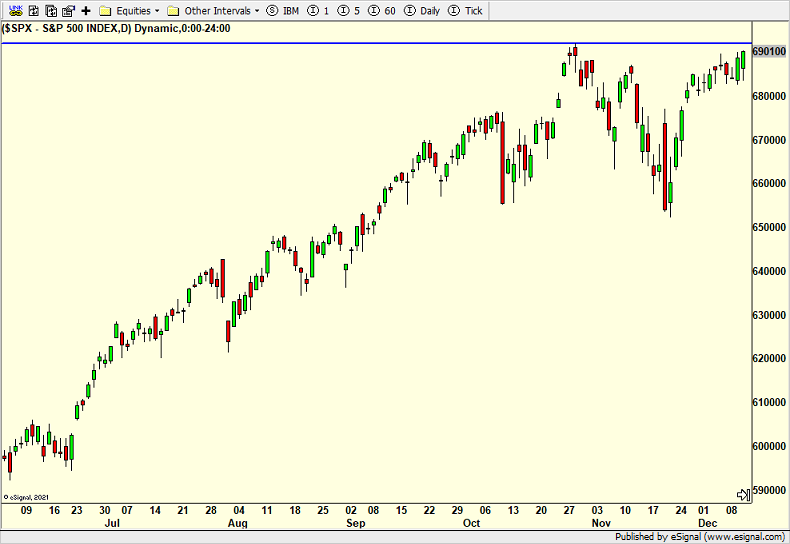Click the Other Intervals folder icon
The height and width of the screenshot is (544, 790).
pos(174,11)
